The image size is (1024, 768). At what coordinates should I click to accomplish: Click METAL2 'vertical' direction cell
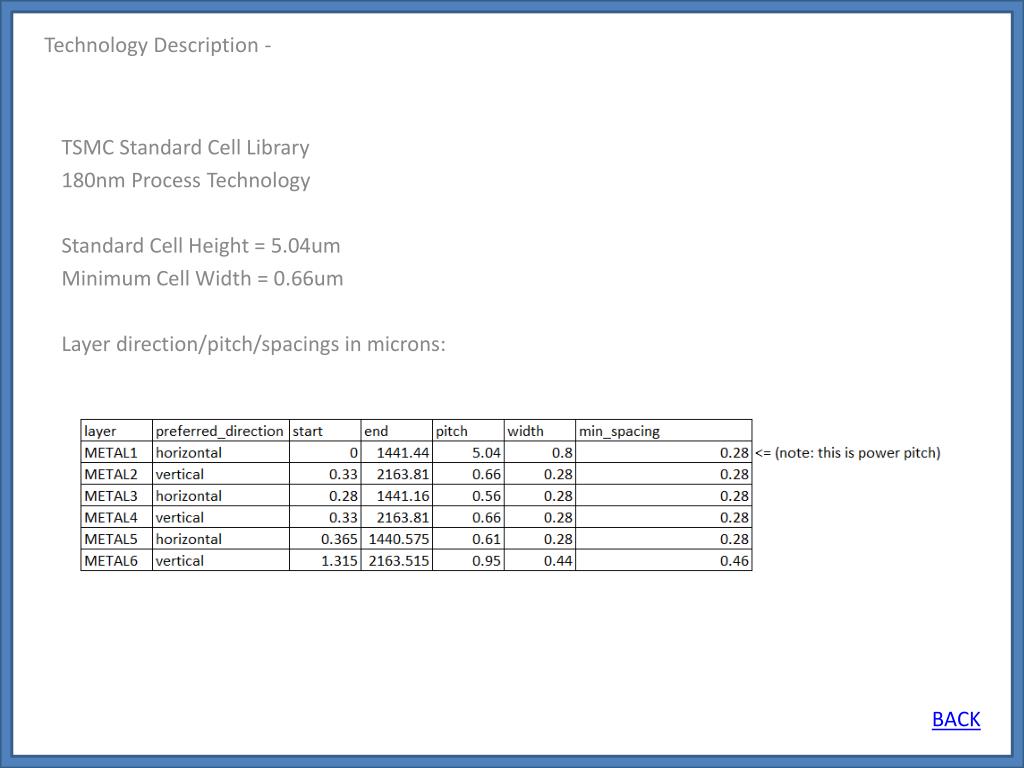click(x=221, y=474)
